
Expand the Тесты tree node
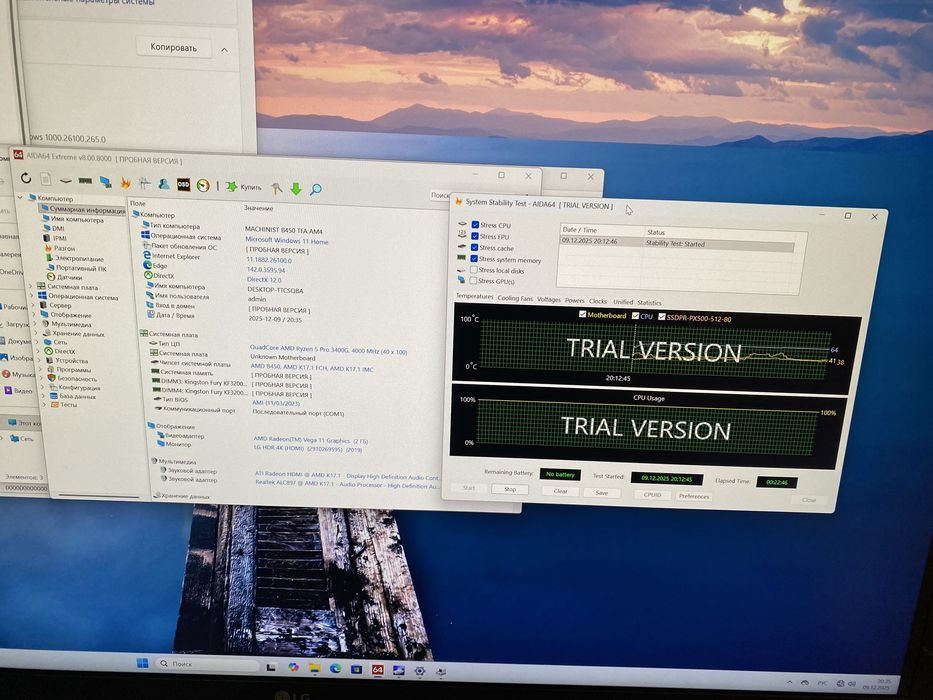click(x=45, y=405)
